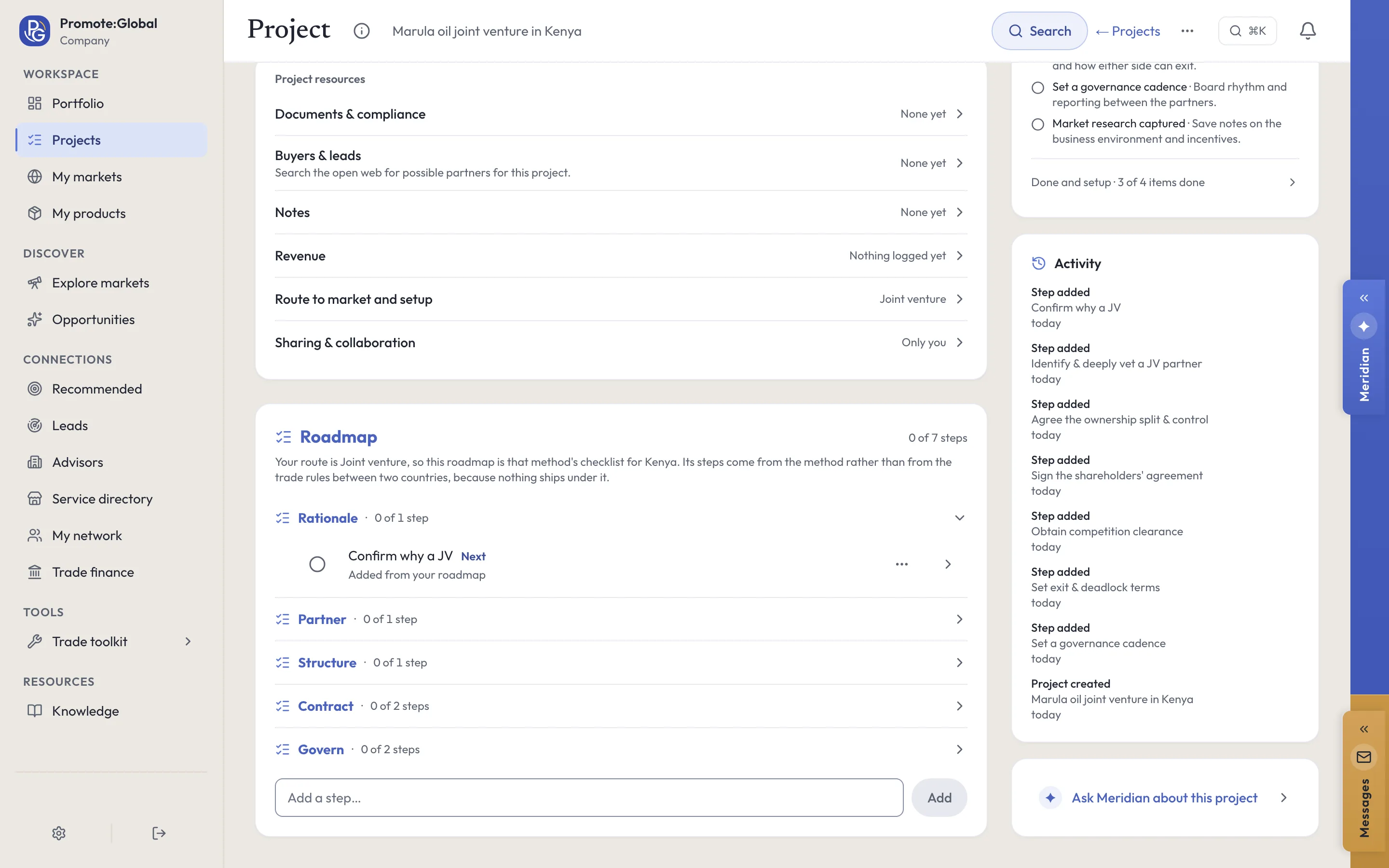
Task: Click the Promote:Global company logo
Action: click(34, 31)
